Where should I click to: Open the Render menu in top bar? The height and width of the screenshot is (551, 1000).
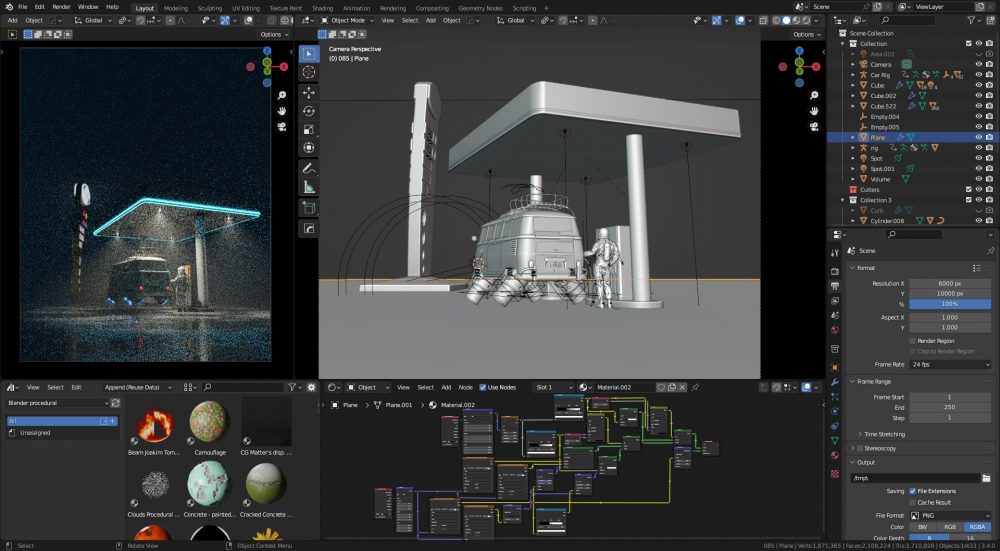(x=61, y=7)
